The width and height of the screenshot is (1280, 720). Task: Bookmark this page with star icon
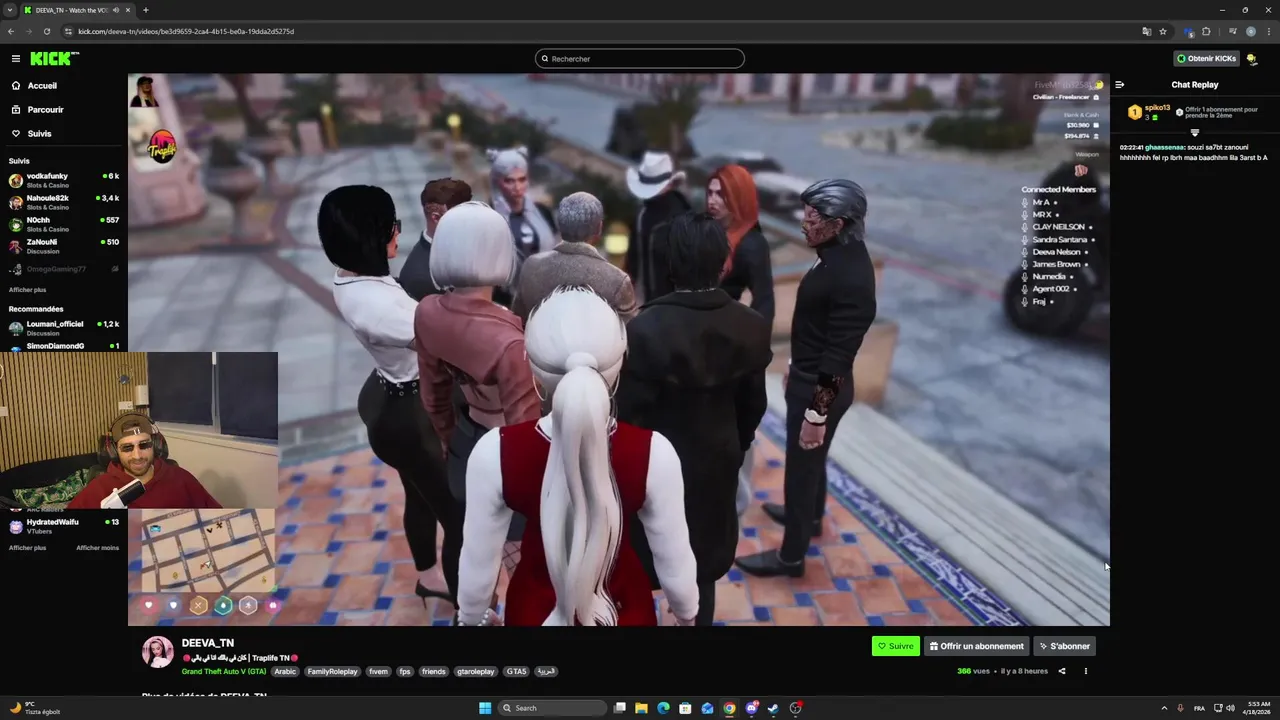point(1163,31)
